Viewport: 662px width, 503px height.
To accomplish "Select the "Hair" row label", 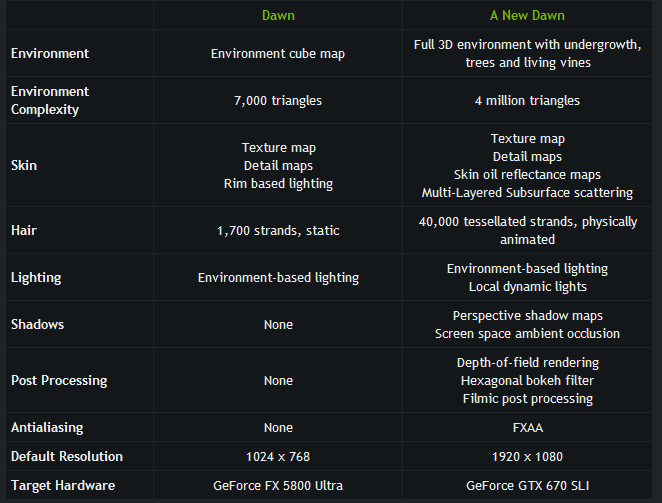I will coord(24,231).
